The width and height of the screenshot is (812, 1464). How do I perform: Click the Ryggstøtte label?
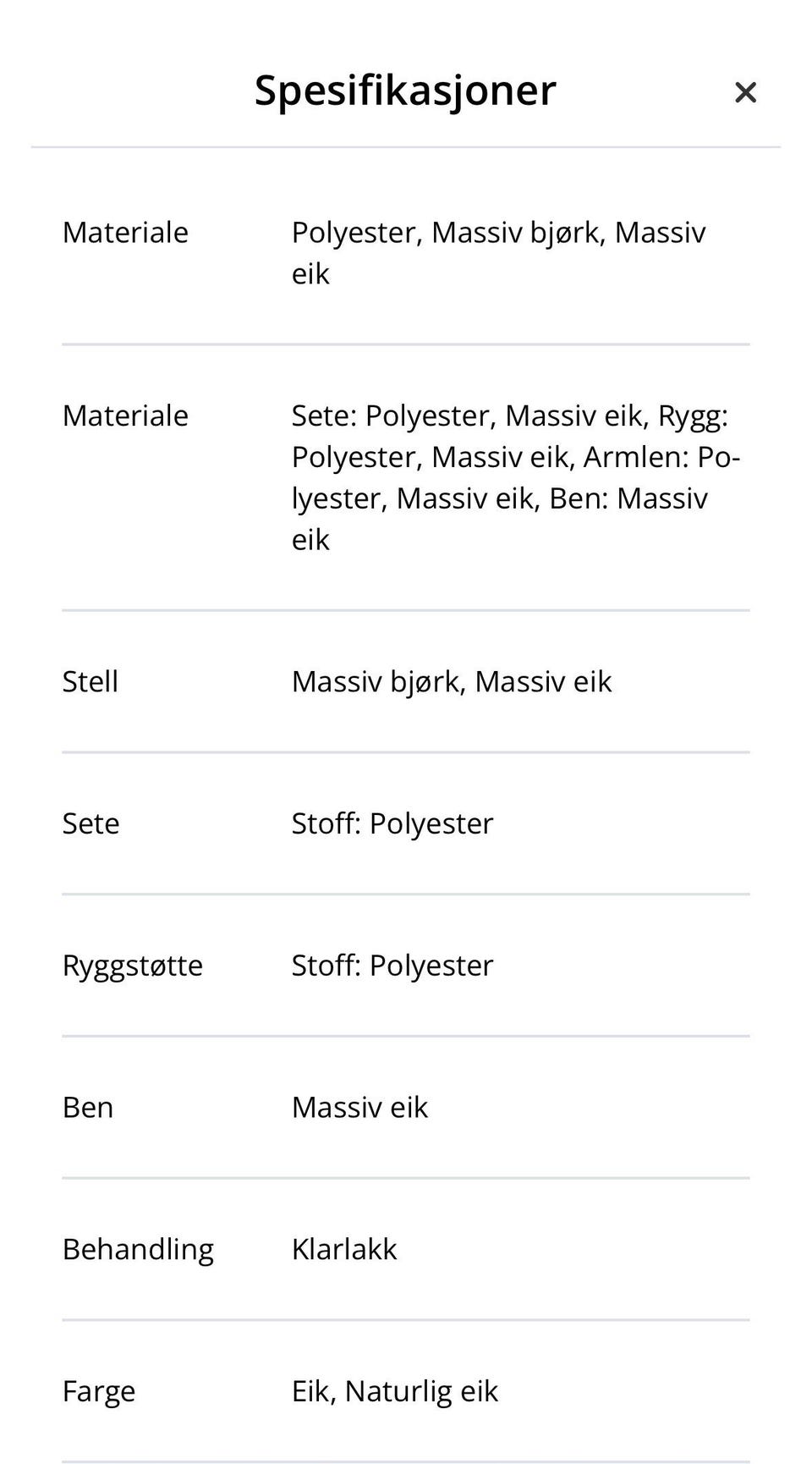click(133, 966)
